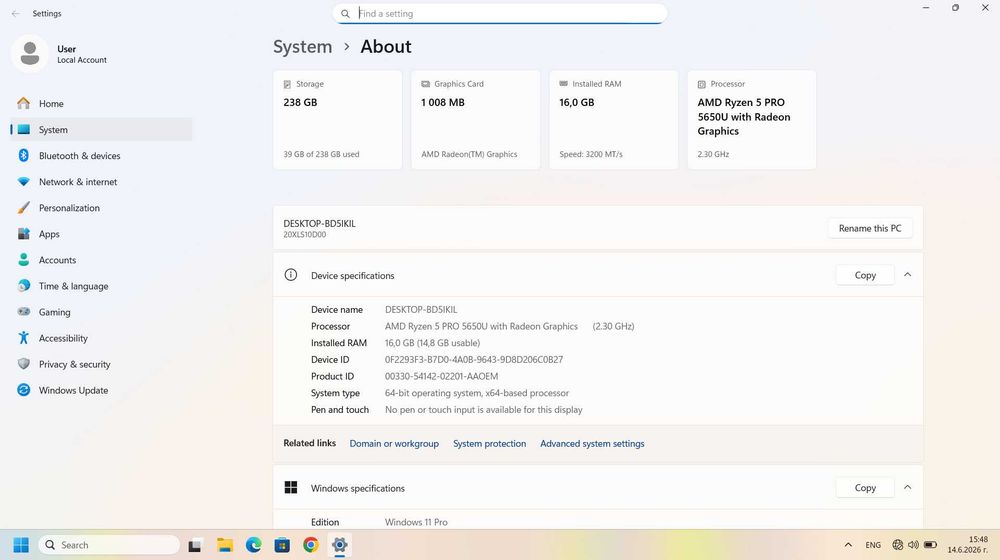The width and height of the screenshot is (1000, 560).
Task: Click System in the breadcrumb
Action: click(303, 47)
